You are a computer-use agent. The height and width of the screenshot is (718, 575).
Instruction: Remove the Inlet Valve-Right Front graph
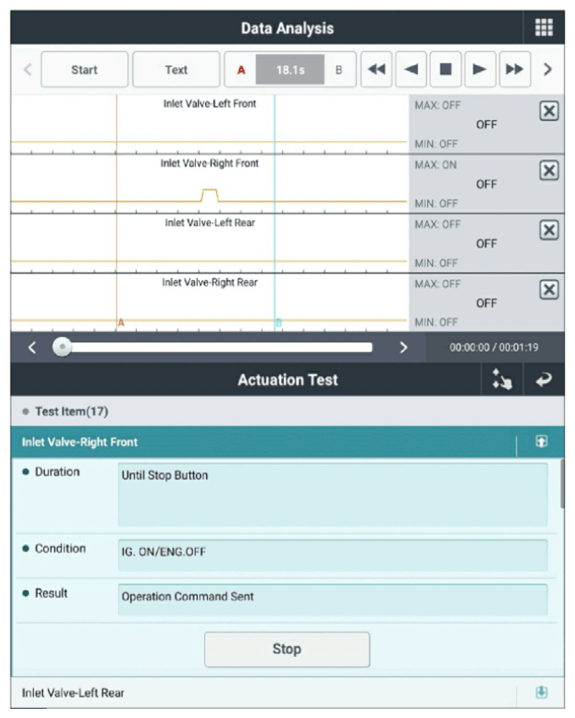click(x=549, y=170)
